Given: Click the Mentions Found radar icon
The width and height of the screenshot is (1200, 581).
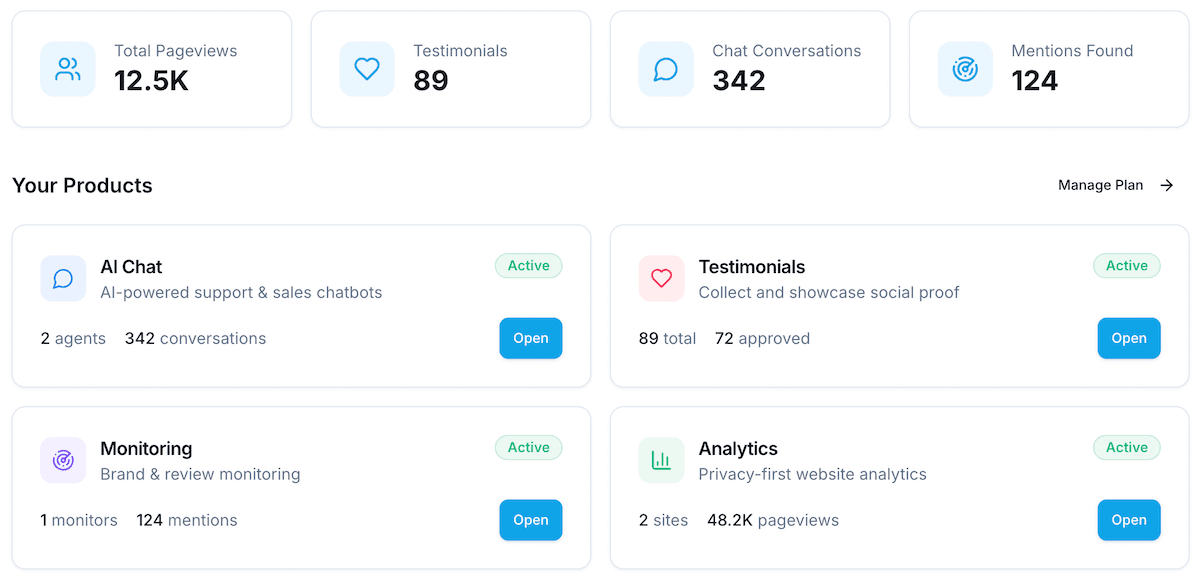Looking at the screenshot, I should (965, 69).
